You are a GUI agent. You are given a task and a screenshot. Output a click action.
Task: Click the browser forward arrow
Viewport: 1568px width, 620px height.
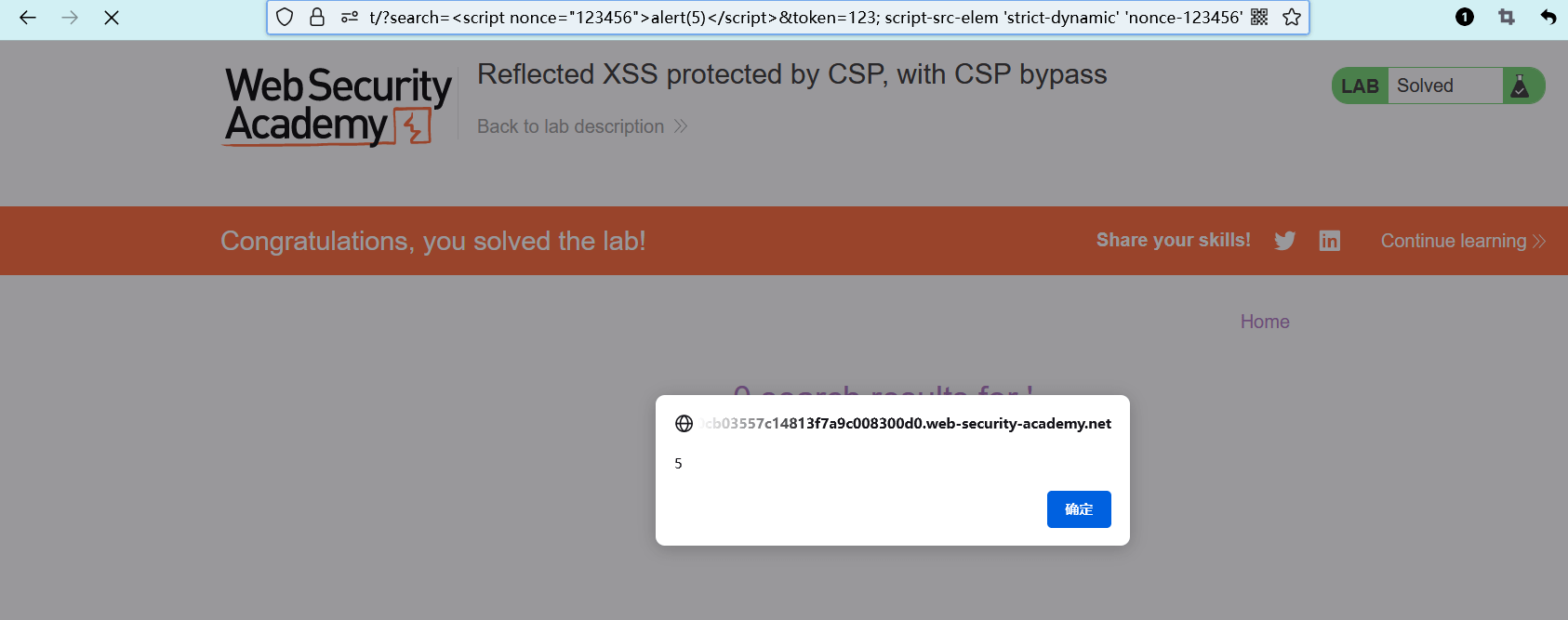click(70, 18)
